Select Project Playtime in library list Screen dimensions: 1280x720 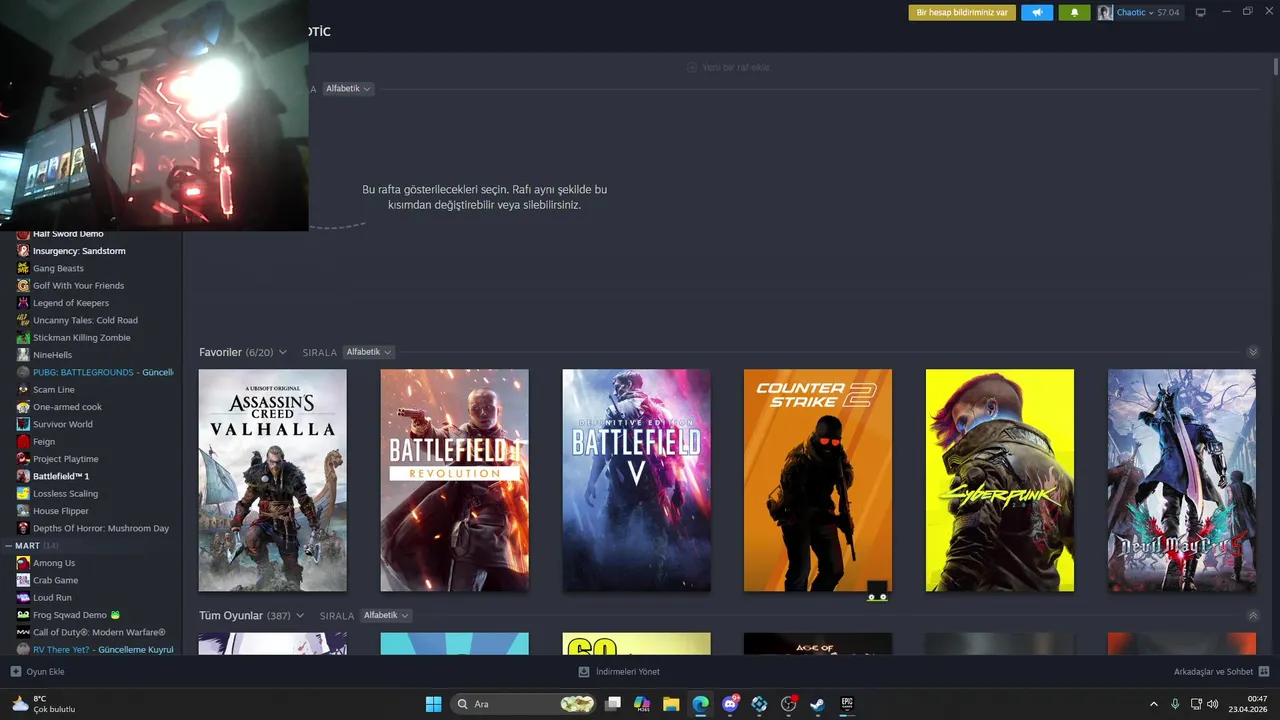[x=65, y=459]
